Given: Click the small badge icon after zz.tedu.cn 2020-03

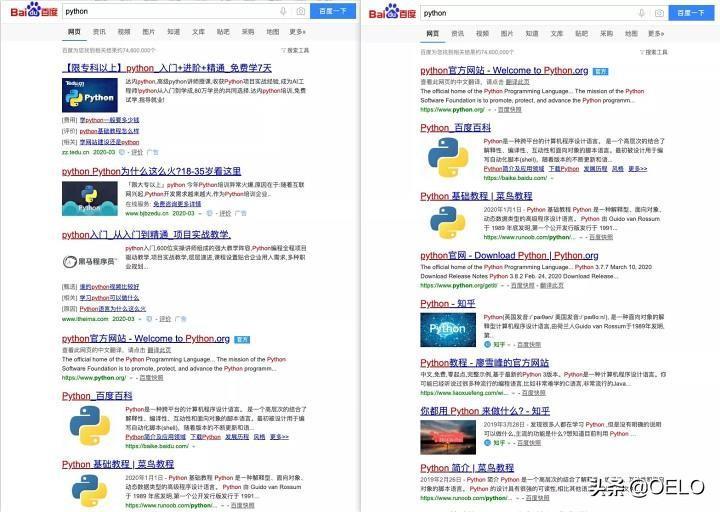Looking at the screenshot, I should coord(122,152).
